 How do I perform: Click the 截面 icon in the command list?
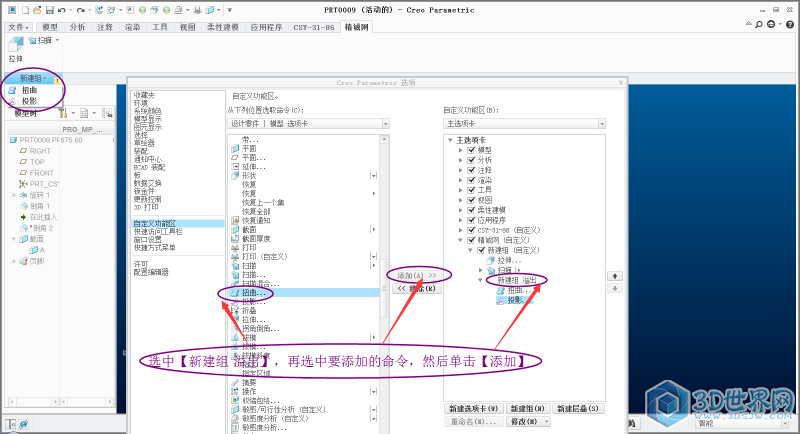point(235,229)
